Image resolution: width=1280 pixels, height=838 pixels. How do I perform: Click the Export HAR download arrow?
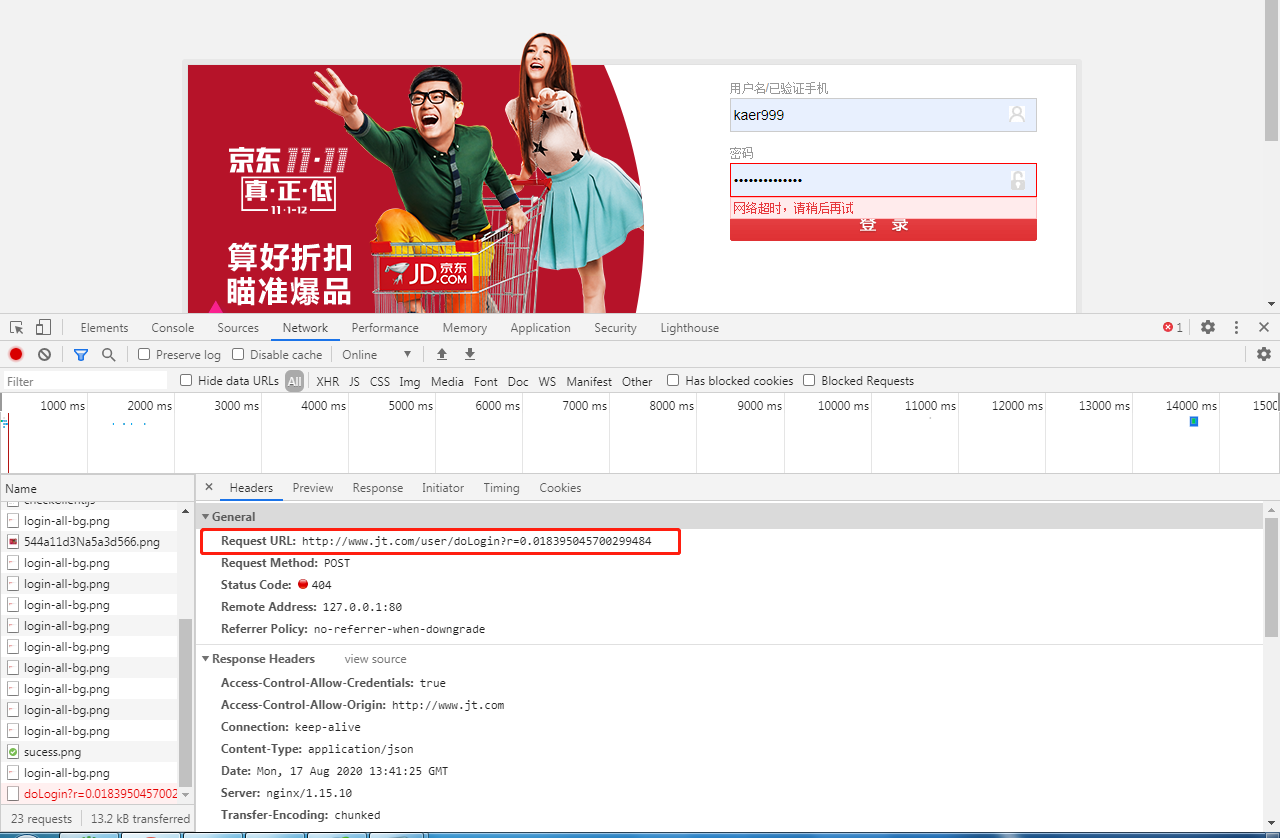pyautogui.click(x=470, y=354)
